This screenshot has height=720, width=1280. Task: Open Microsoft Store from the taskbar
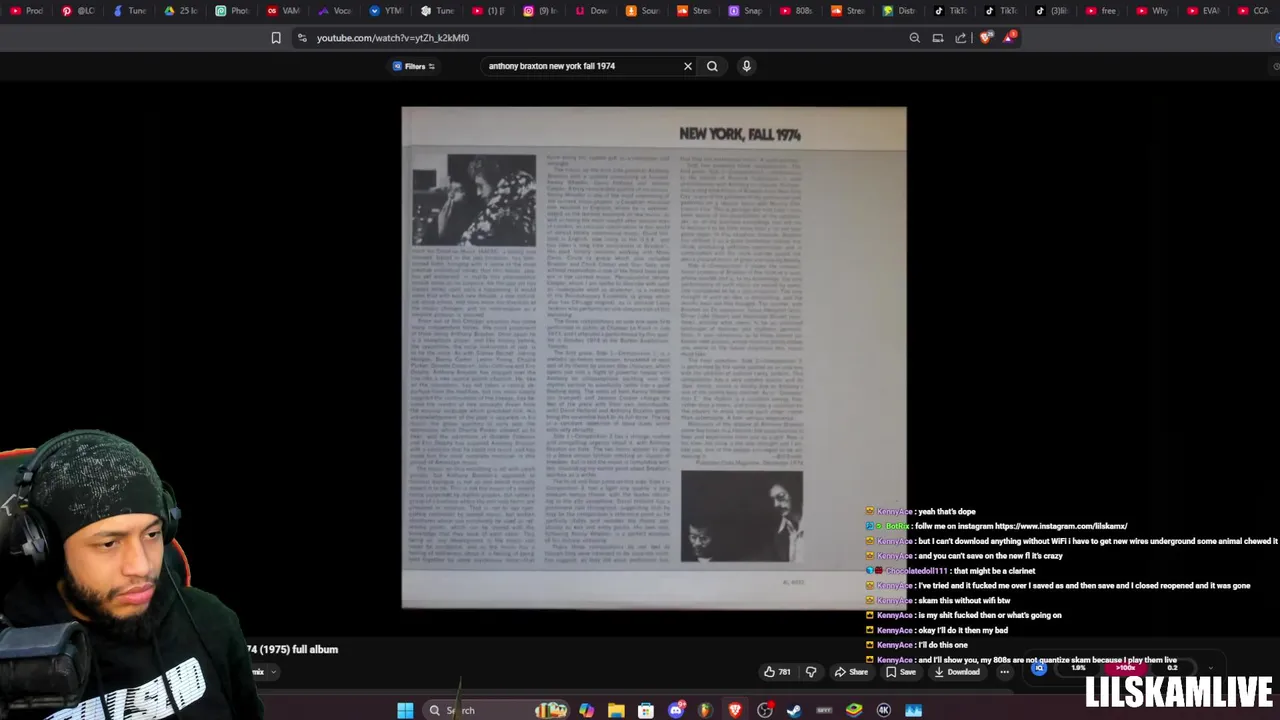(646, 710)
